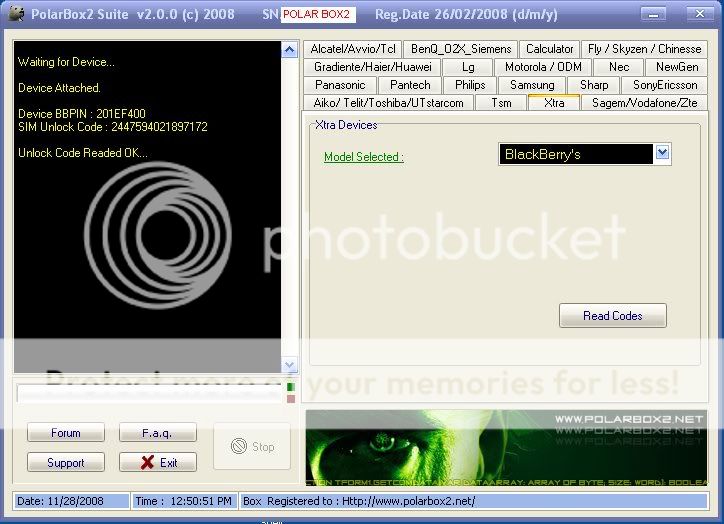The width and height of the screenshot is (724, 524).
Task: Click the progress bar under the log
Action: pyautogui.click(x=149, y=393)
